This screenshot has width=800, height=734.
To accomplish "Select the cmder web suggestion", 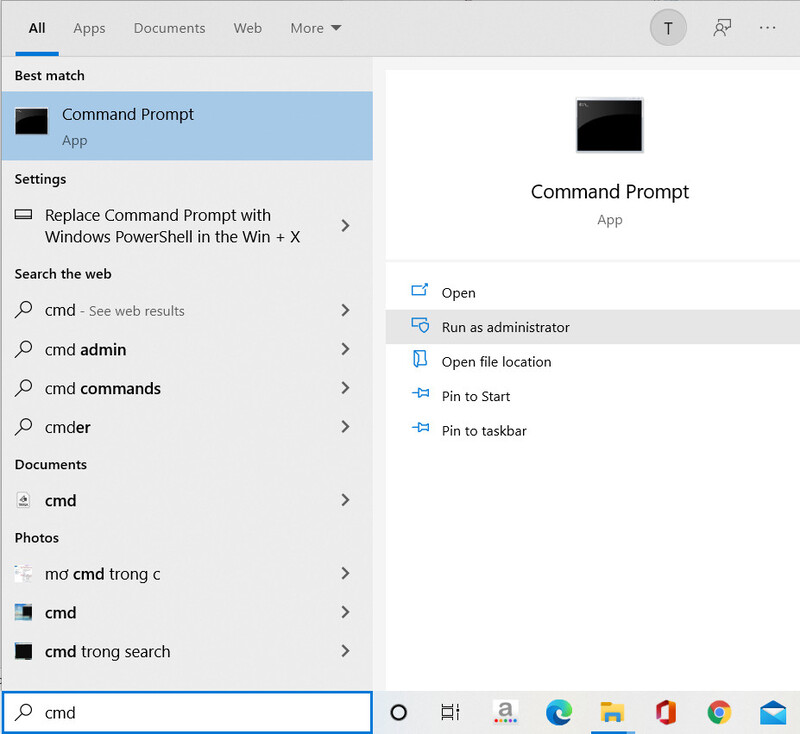I will (187, 427).
